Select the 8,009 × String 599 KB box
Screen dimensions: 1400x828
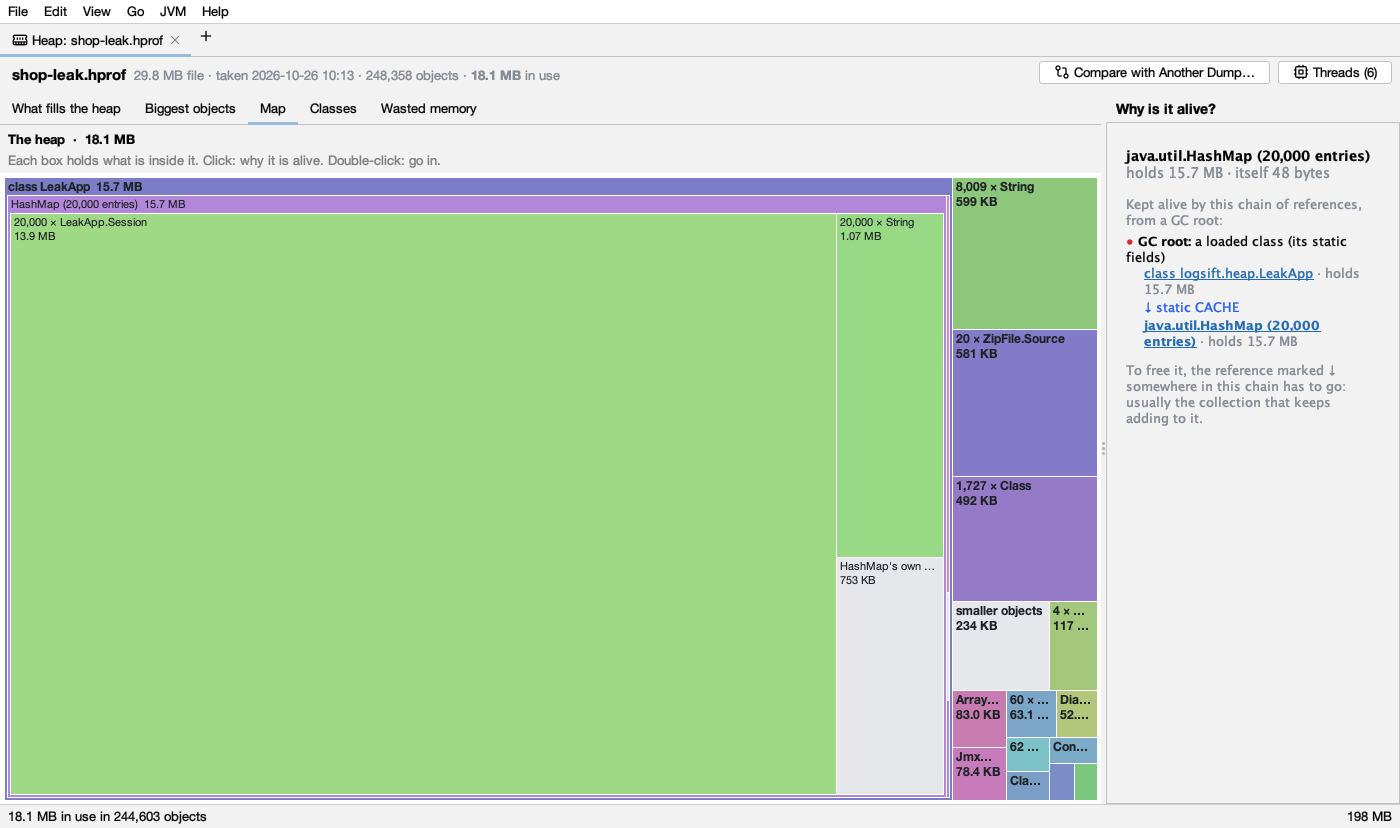click(x=1025, y=253)
